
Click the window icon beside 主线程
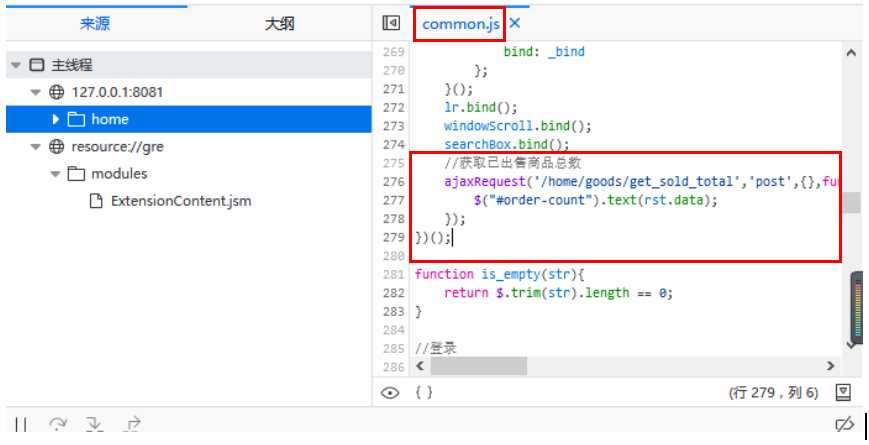tap(37, 65)
